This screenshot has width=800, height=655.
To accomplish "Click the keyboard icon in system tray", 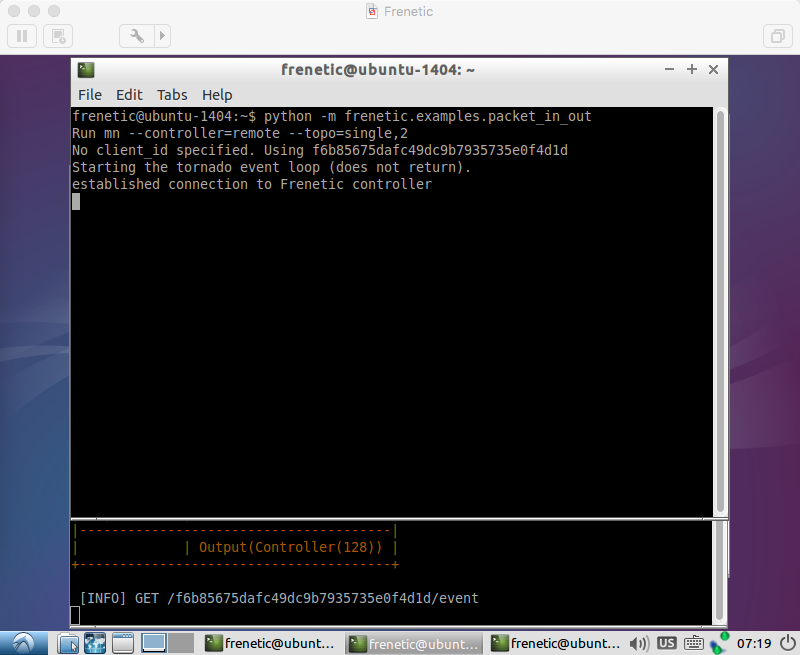I will [x=693, y=644].
